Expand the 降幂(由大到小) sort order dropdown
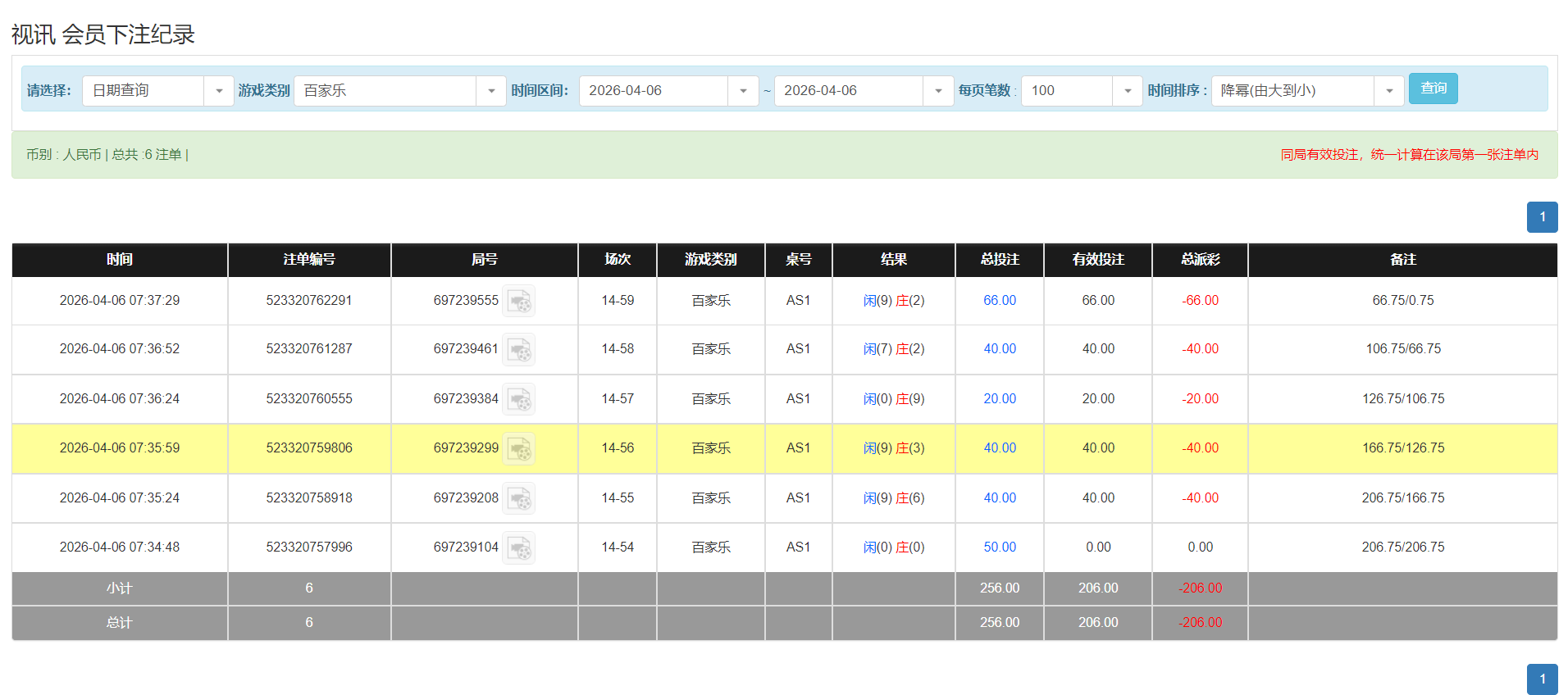This screenshot has width=1568, height=695. 1388,91
